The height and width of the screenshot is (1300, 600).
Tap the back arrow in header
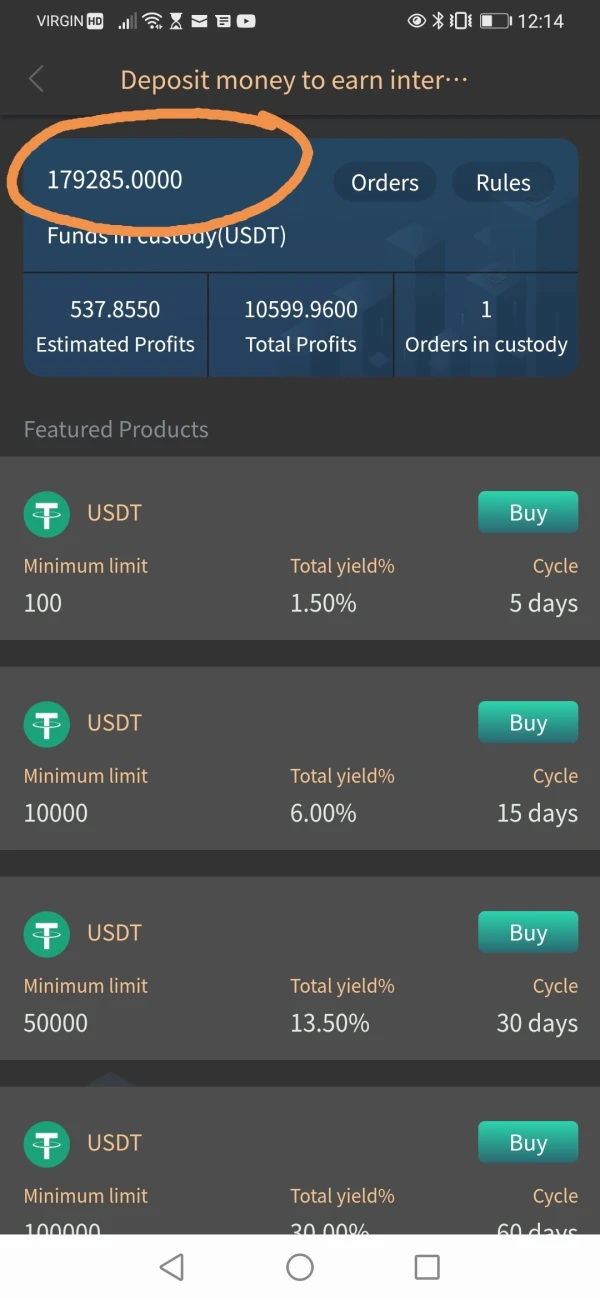(x=36, y=79)
